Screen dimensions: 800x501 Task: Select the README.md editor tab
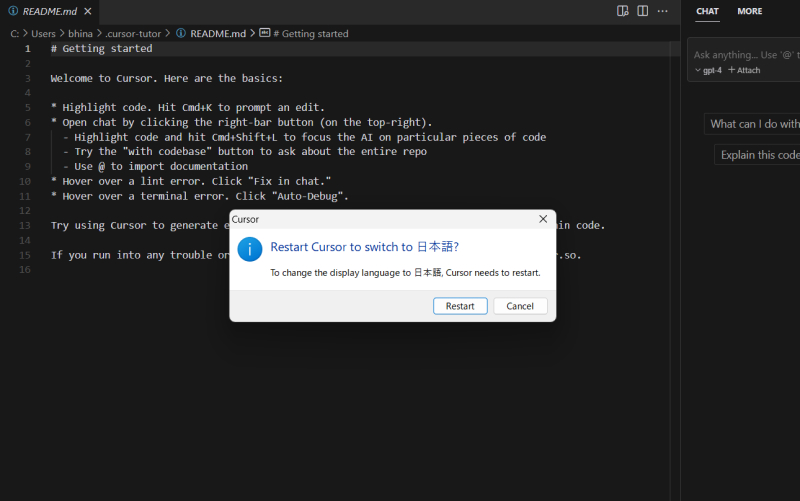coord(48,12)
